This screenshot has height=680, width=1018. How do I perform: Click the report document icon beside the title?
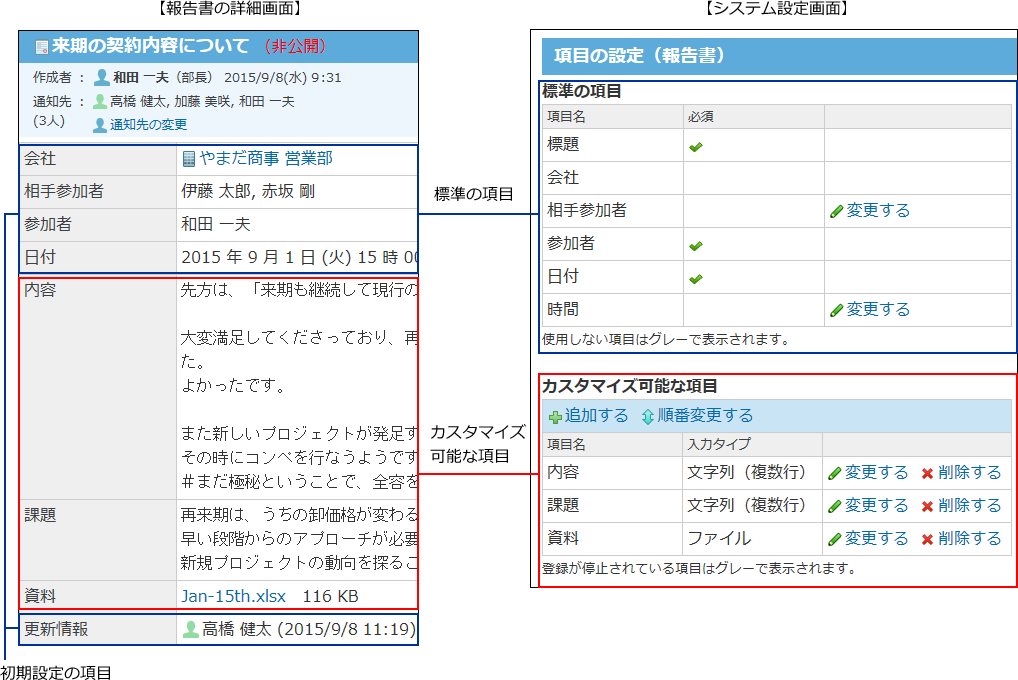(42, 47)
